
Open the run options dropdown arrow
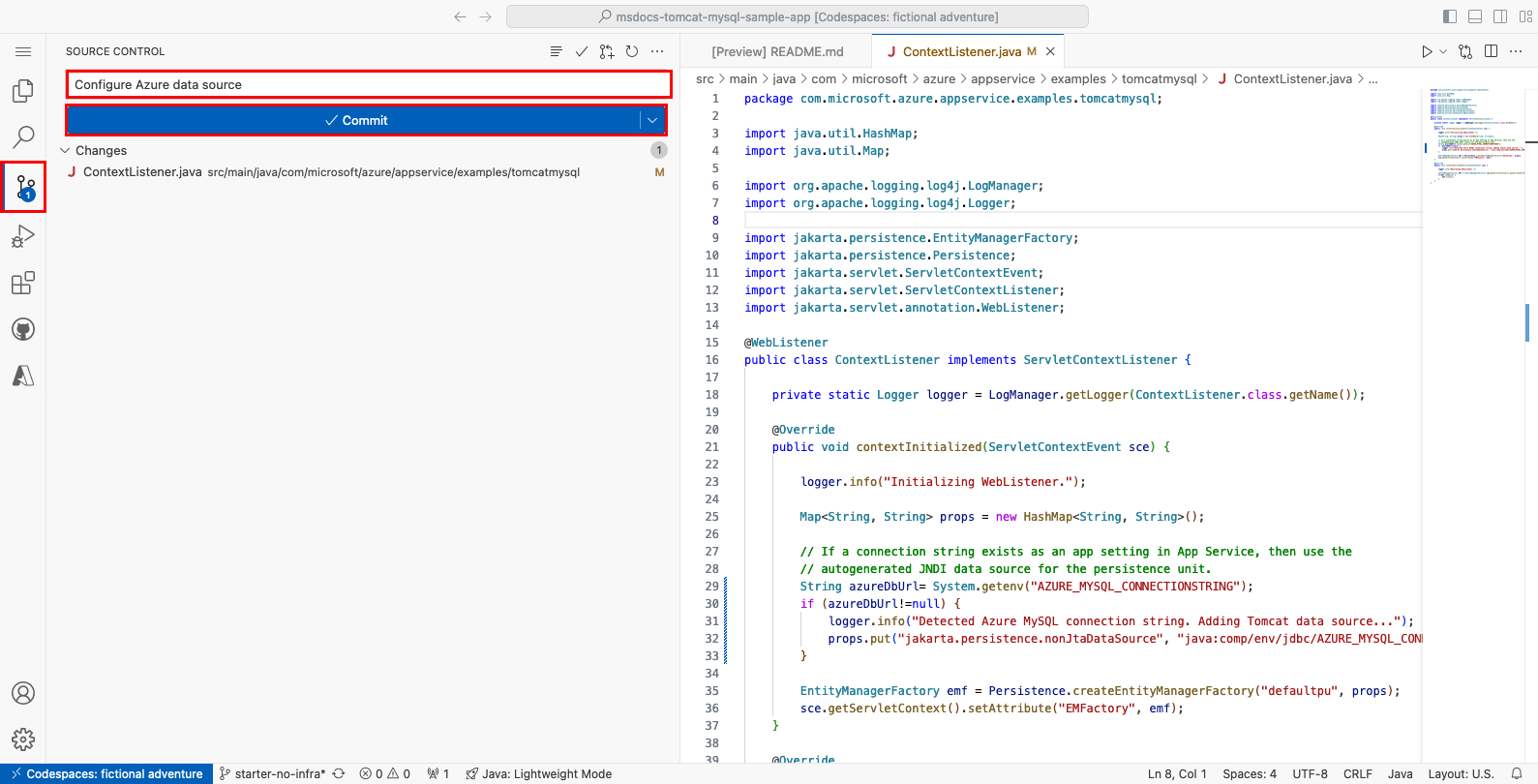[1443, 51]
